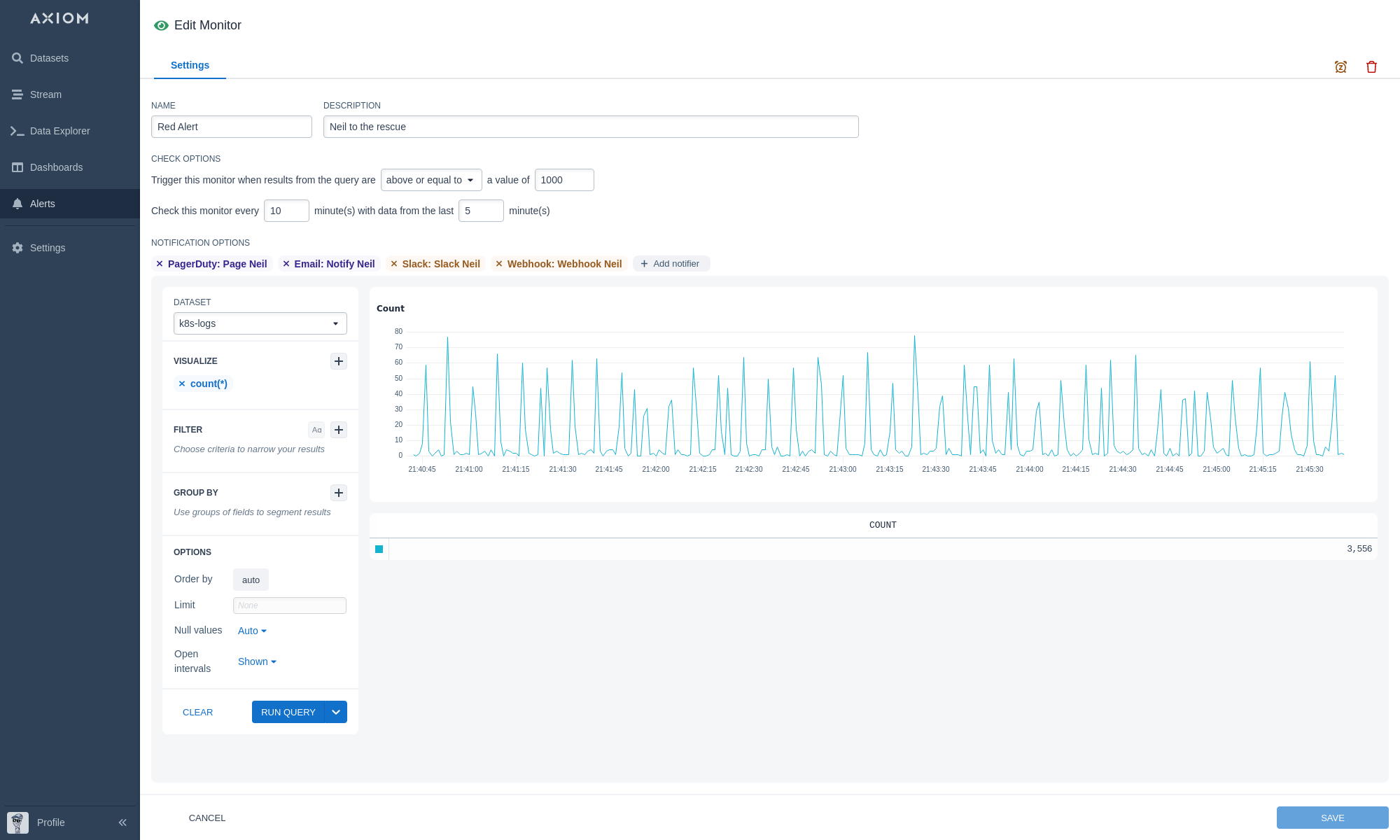The height and width of the screenshot is (840, 1400).
Task: Expand the Run Query options arrow
Action: [336, 712]
